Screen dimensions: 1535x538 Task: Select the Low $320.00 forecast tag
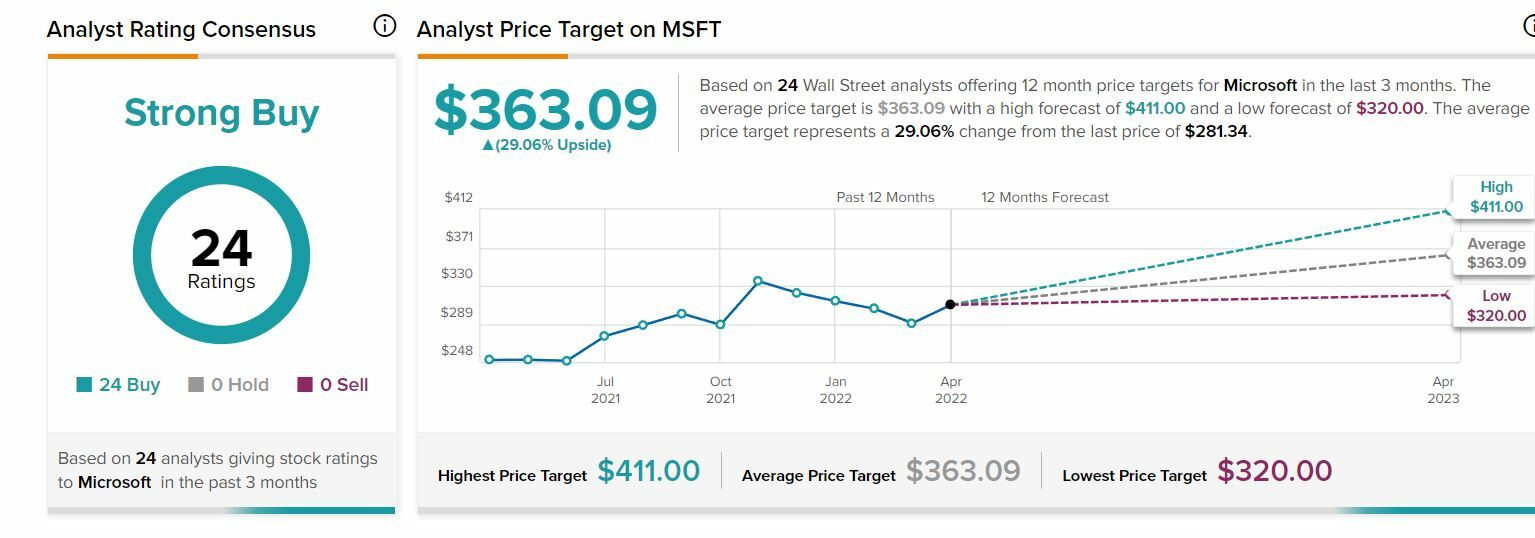click(x=1495, y=306)
